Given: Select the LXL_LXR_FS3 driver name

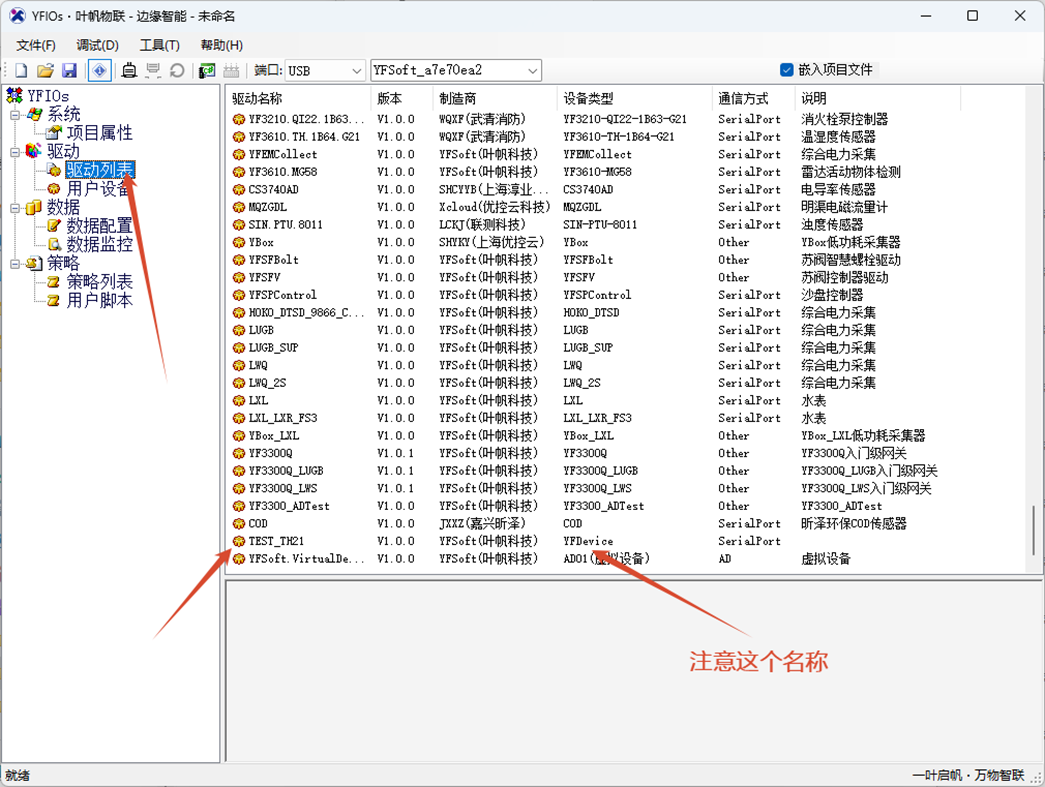Looking at the screenshot, I should [283, 418].
